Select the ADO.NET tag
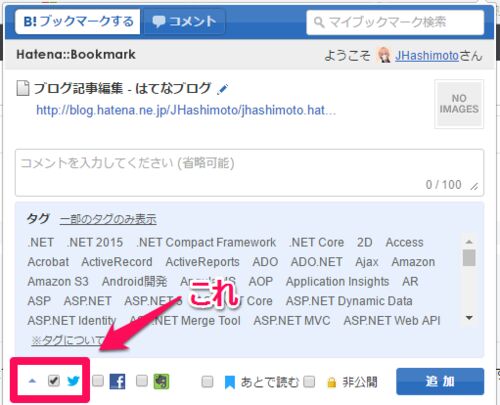Image resolution: width=500 pixels, height=405 pixels. click(x=316, y=262)
